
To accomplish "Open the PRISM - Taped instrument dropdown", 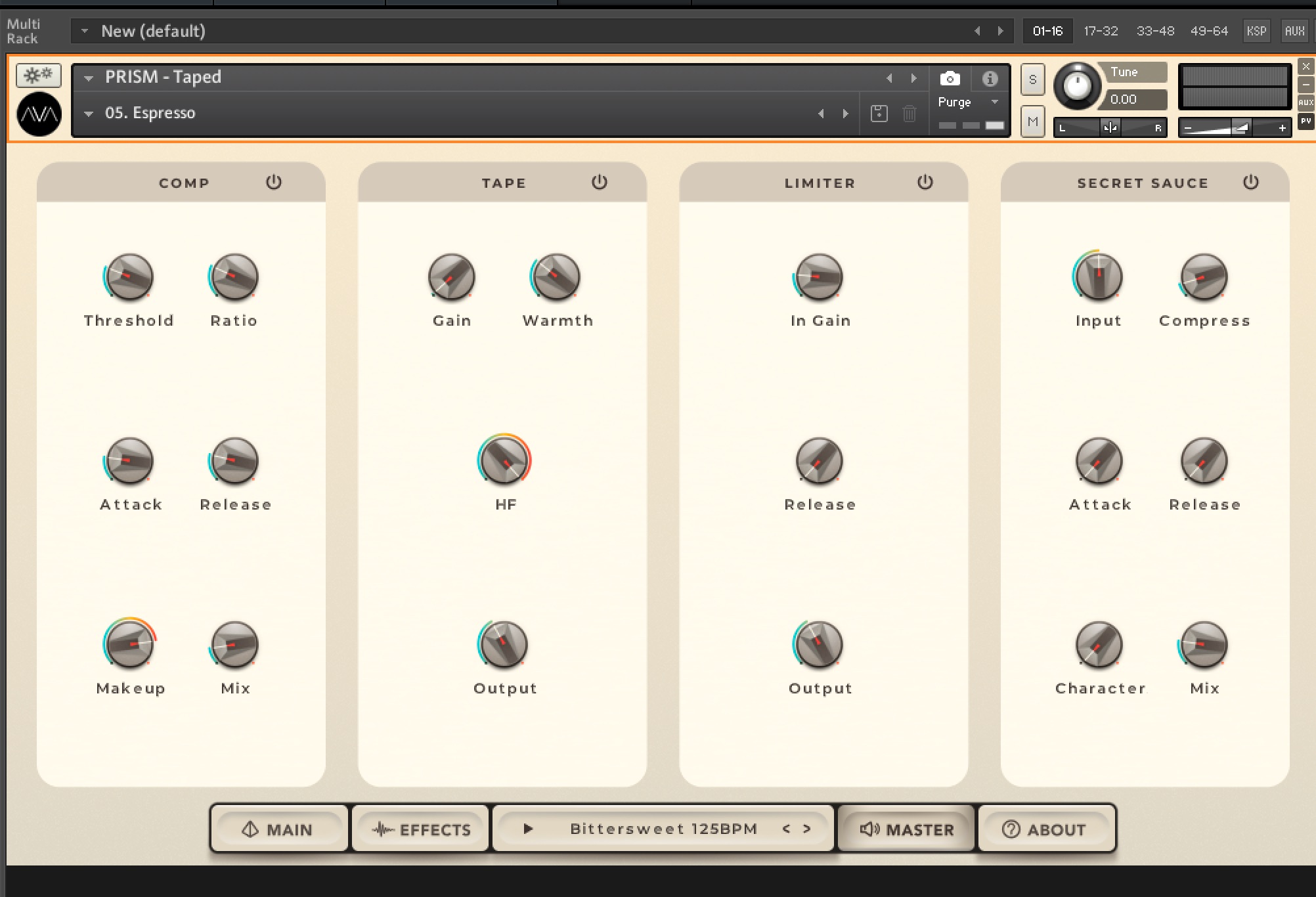I will tap(89, 78).
